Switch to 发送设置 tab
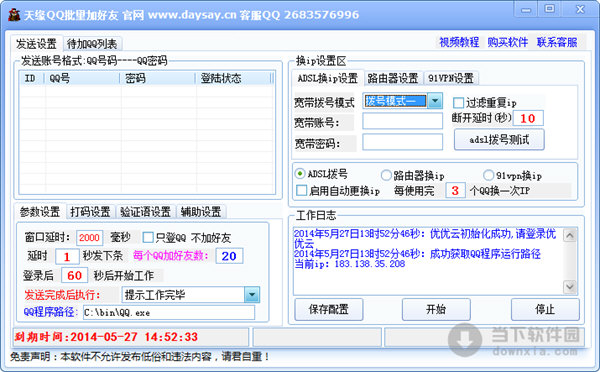The height and width of the screenshot is (372, 600). click(36, 44)
